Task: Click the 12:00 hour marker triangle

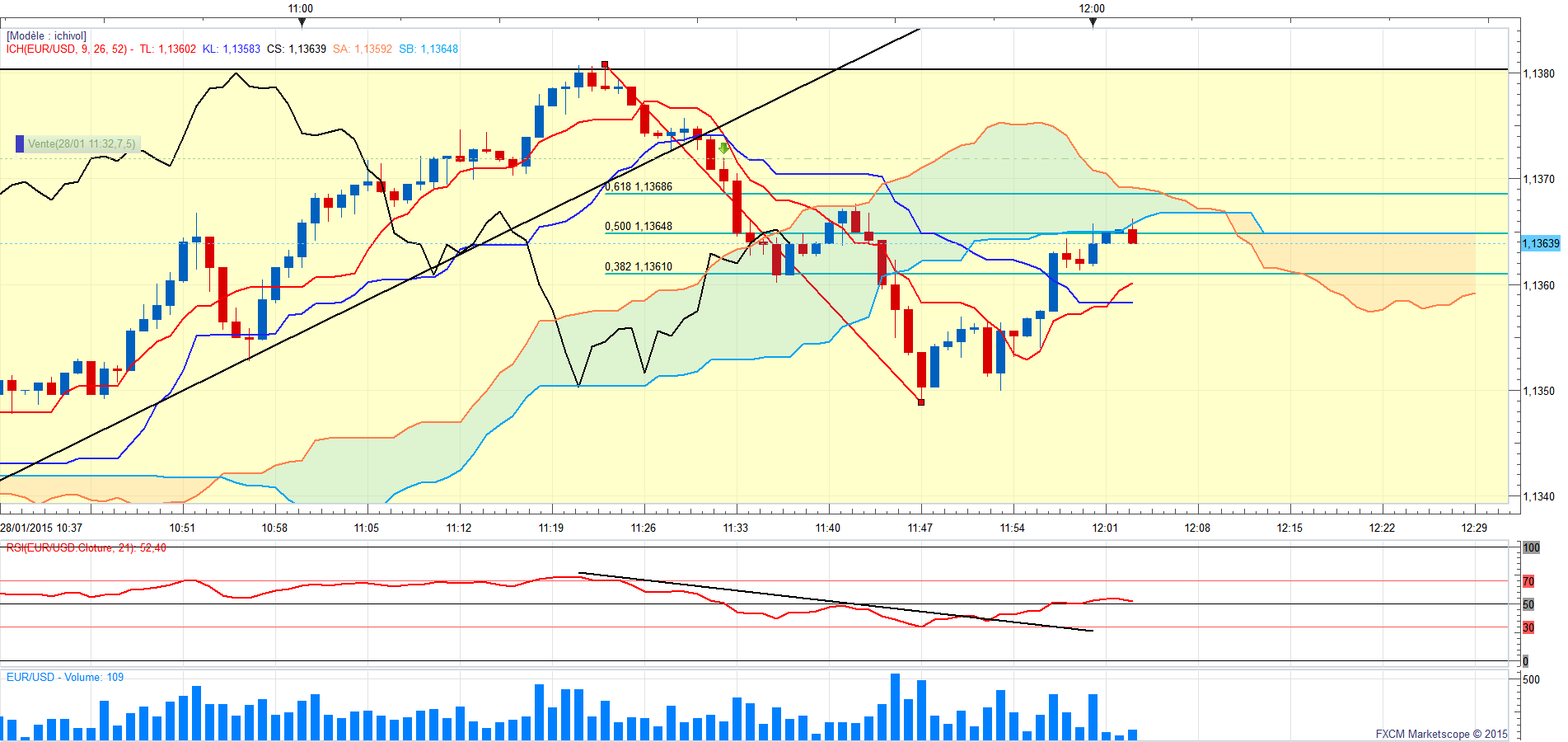Action: pos(1093,22)
